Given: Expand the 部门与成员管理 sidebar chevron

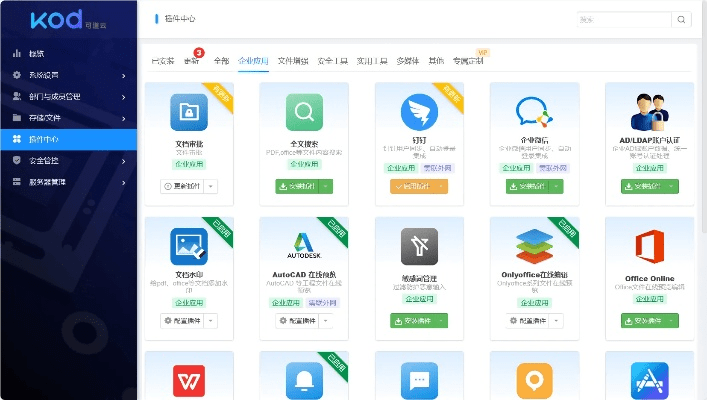Looking at the screenshot, I should (x=124, y=97).
